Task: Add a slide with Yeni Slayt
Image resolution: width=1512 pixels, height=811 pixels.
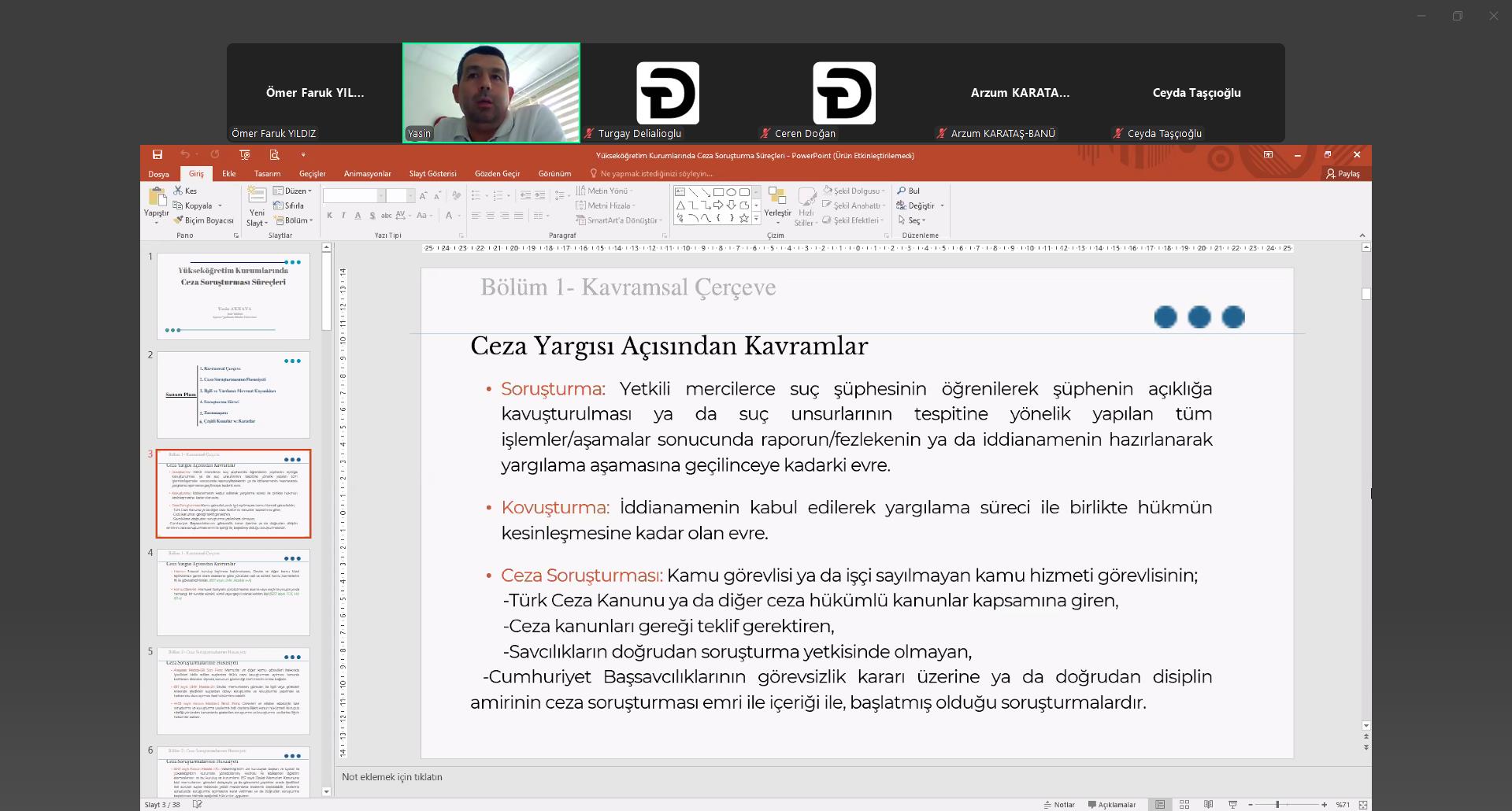Action: coord(257,206)
